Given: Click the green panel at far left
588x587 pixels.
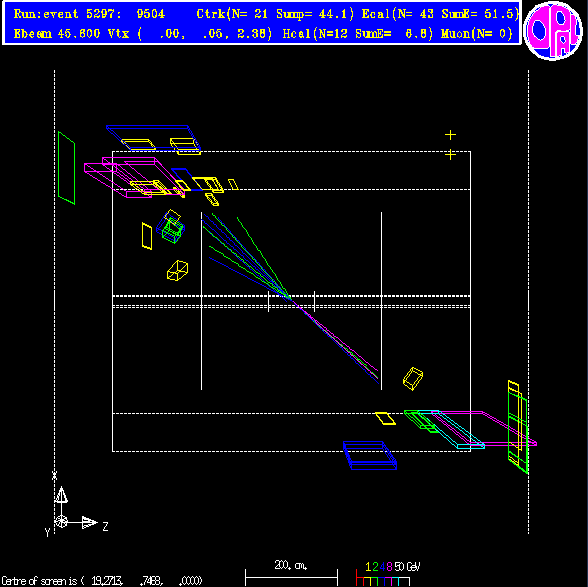Looking at the screenshot, I should pyautogui.click(x=66, y=168).
